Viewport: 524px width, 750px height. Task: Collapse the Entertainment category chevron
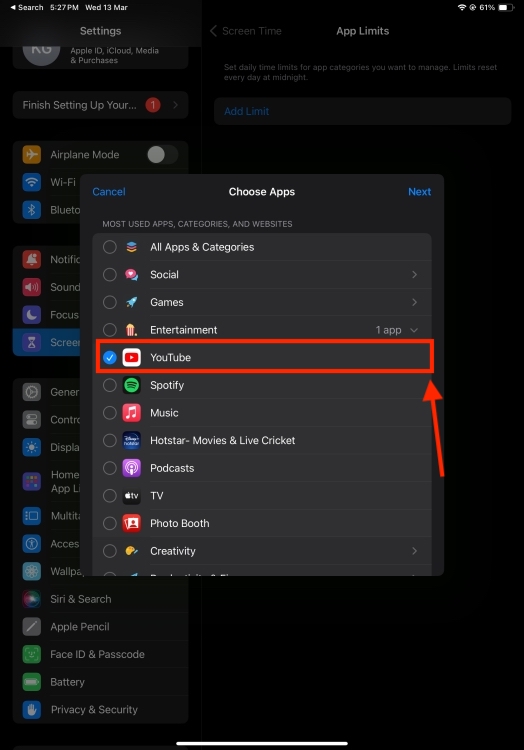414,330
